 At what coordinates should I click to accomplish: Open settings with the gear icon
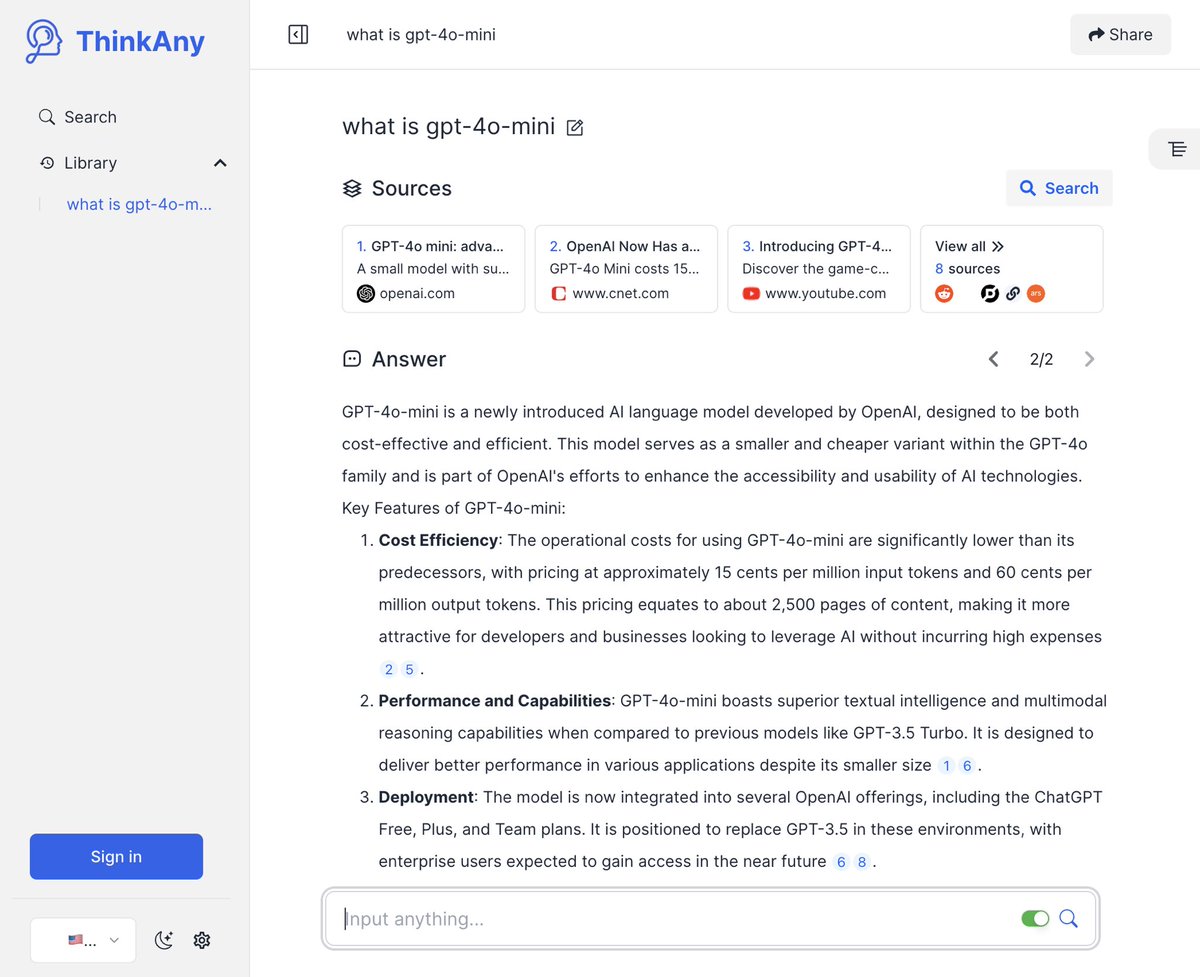(x=202, y=940)
